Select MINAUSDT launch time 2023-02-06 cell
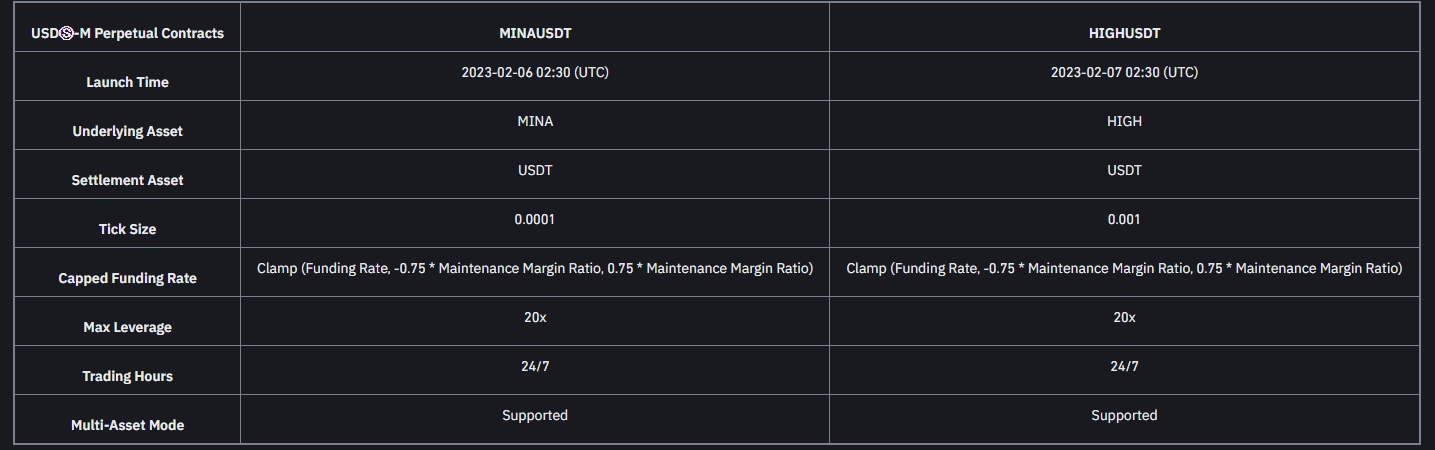The image size is (1435, 450). 535,72
